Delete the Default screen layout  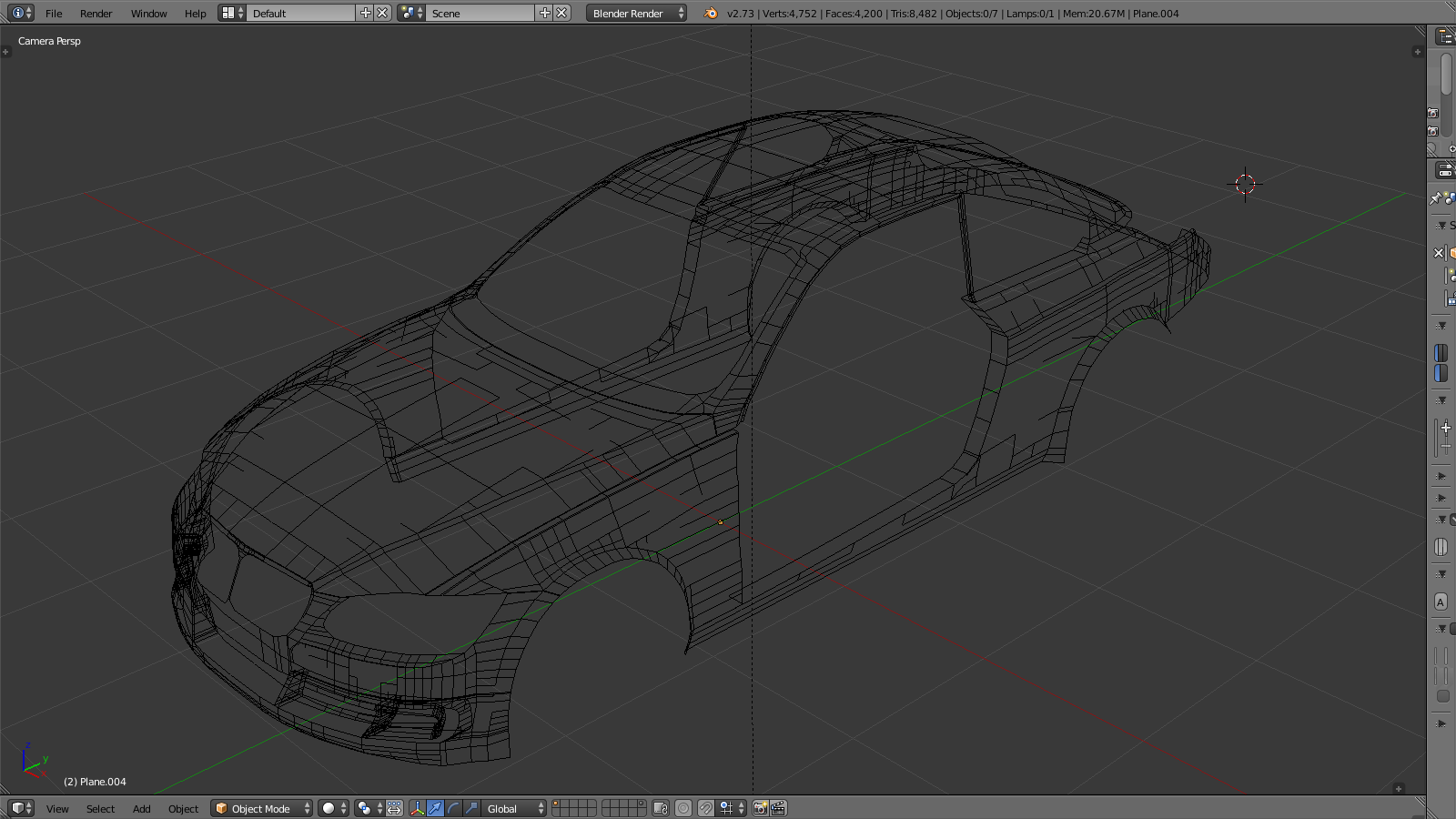coord(383,13)
